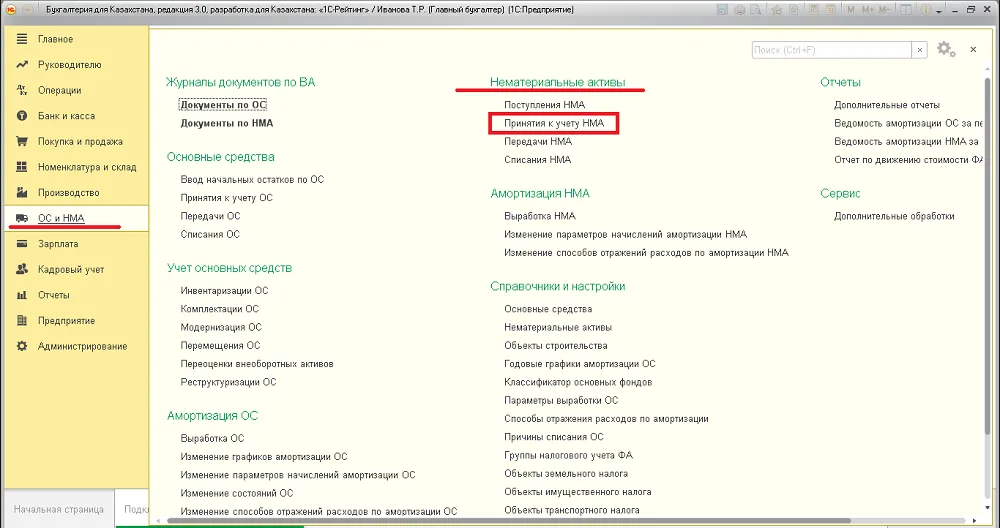Click the Руководителю chart icon in sidebar
The image size is (1000, 528).
point(22,64)
